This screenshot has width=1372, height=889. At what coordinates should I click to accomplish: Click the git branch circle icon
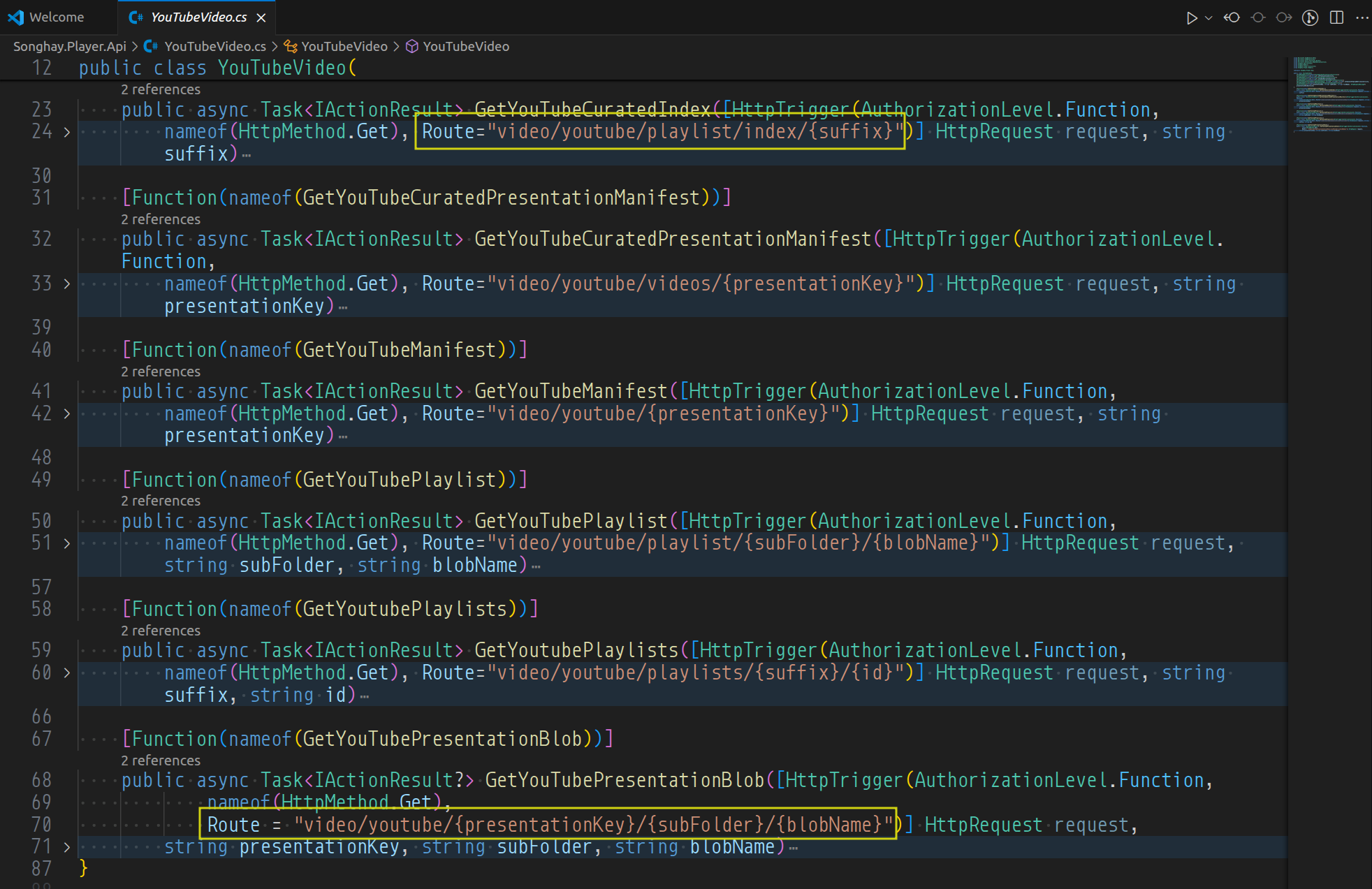coord(1311,17)
